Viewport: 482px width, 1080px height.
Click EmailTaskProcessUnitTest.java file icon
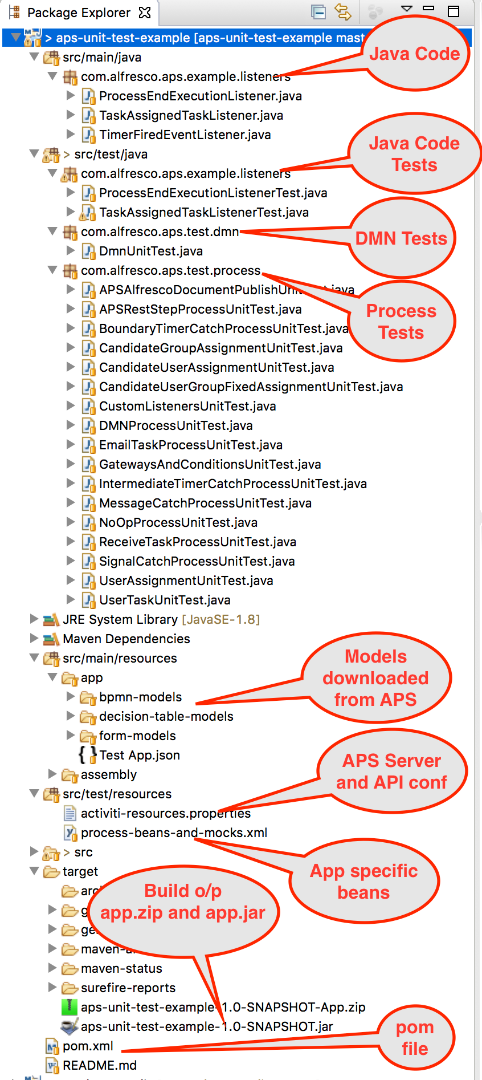click(88, 445)
